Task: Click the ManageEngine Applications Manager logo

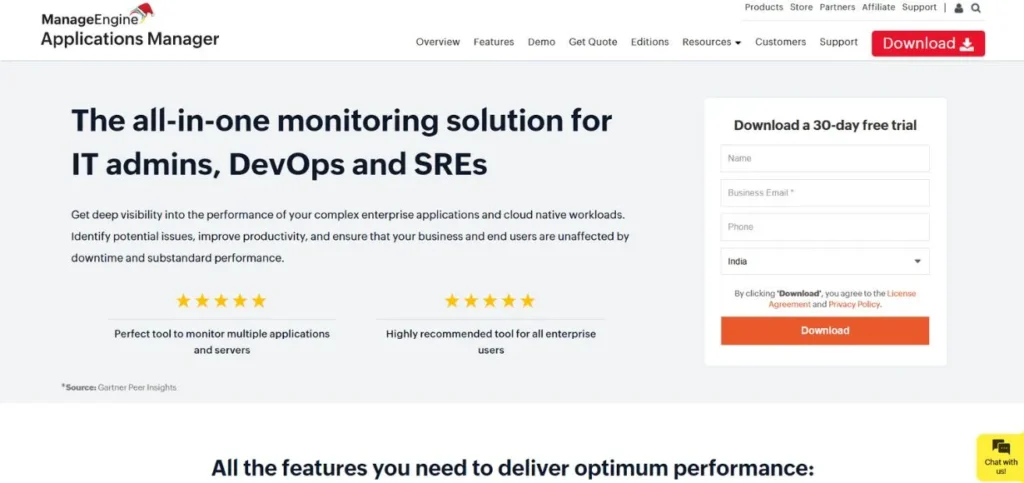Action: [129, 27]
